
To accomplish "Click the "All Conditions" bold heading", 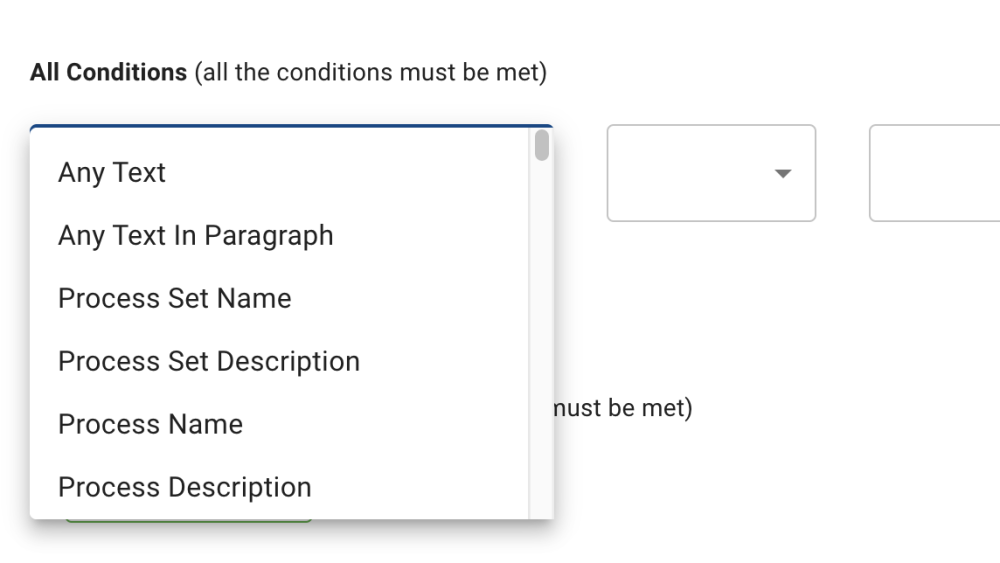I will (108, 73).
